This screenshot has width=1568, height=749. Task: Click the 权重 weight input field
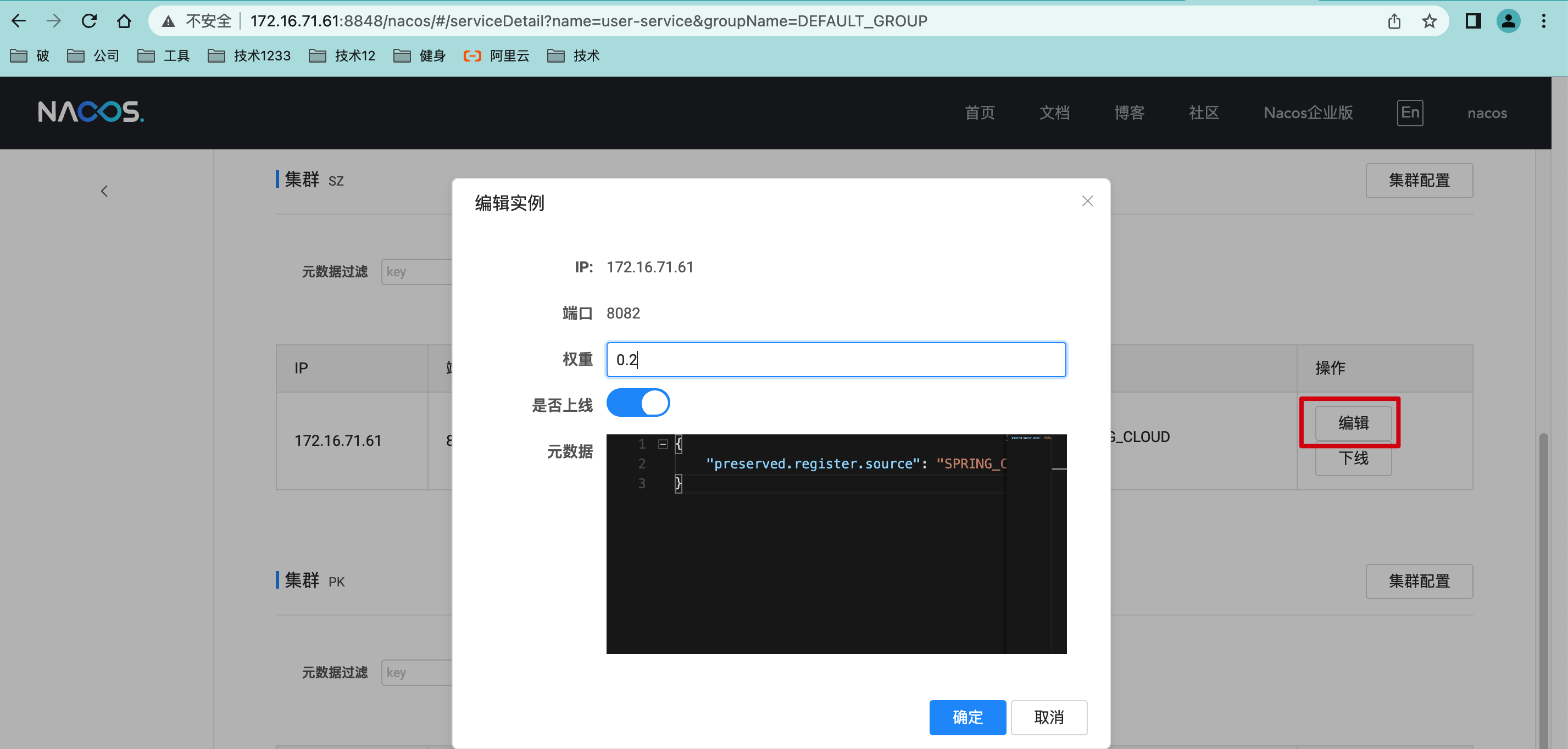point(835,360)
